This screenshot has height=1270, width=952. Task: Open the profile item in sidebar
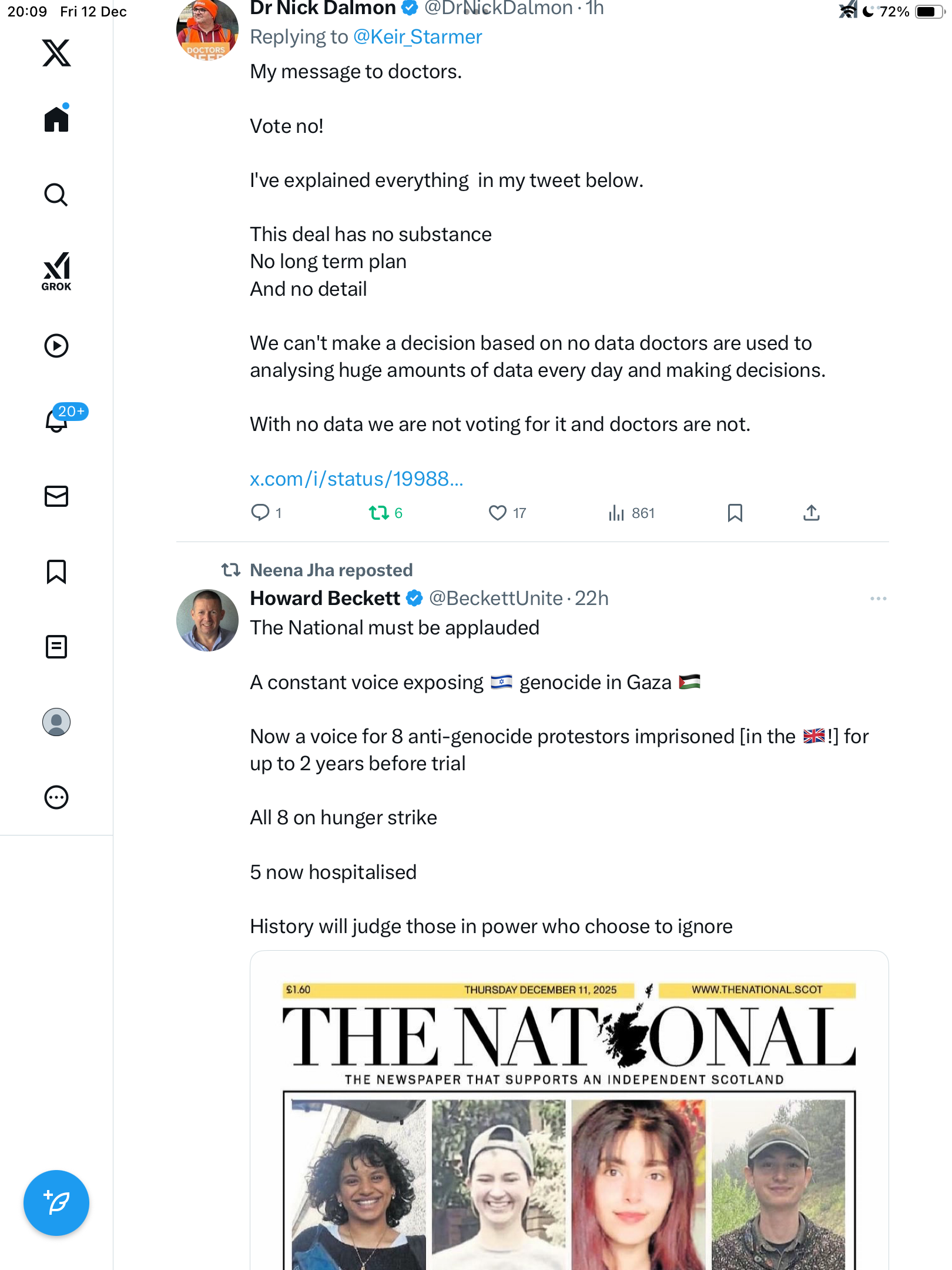56,722
